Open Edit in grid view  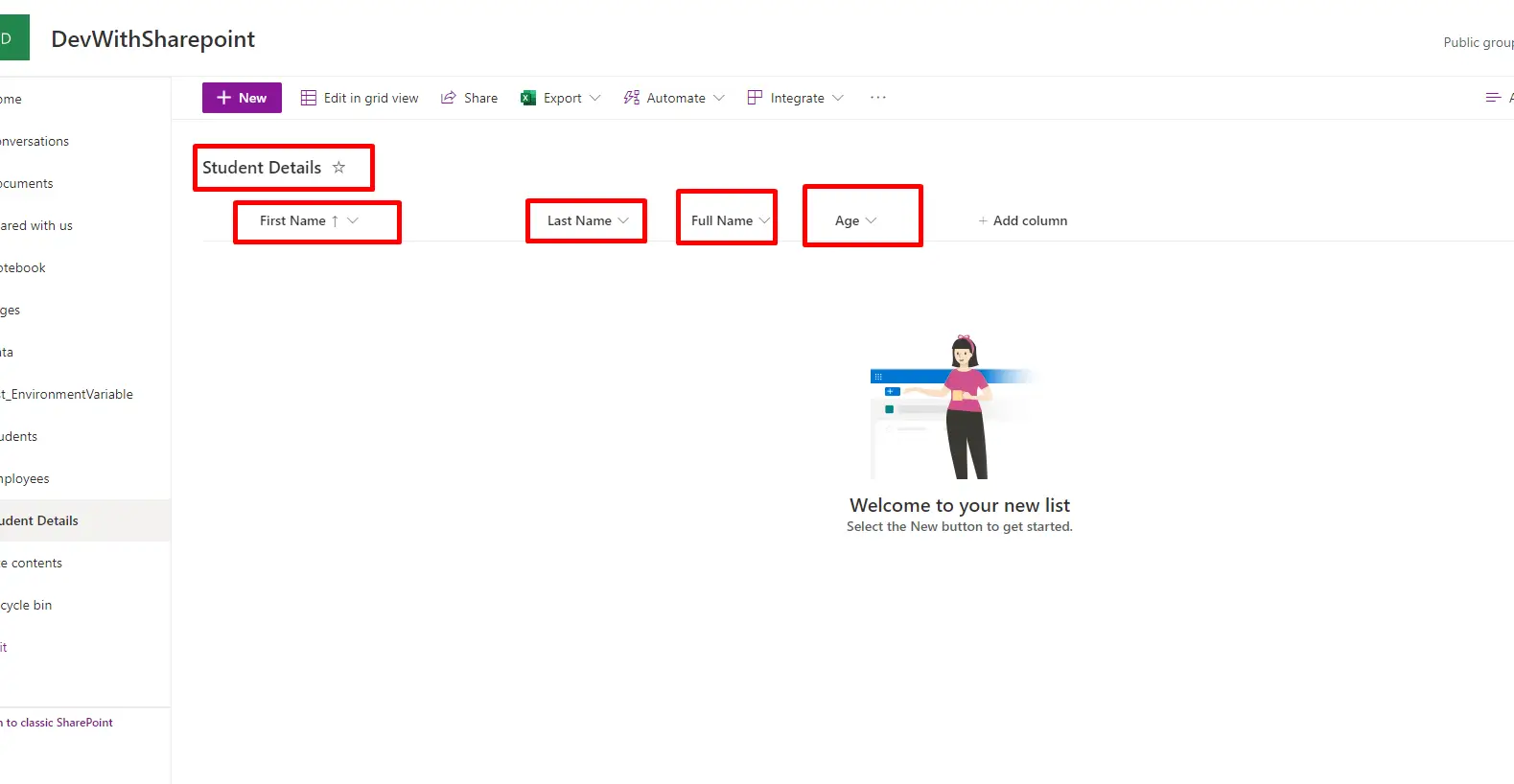pos(360,98)
